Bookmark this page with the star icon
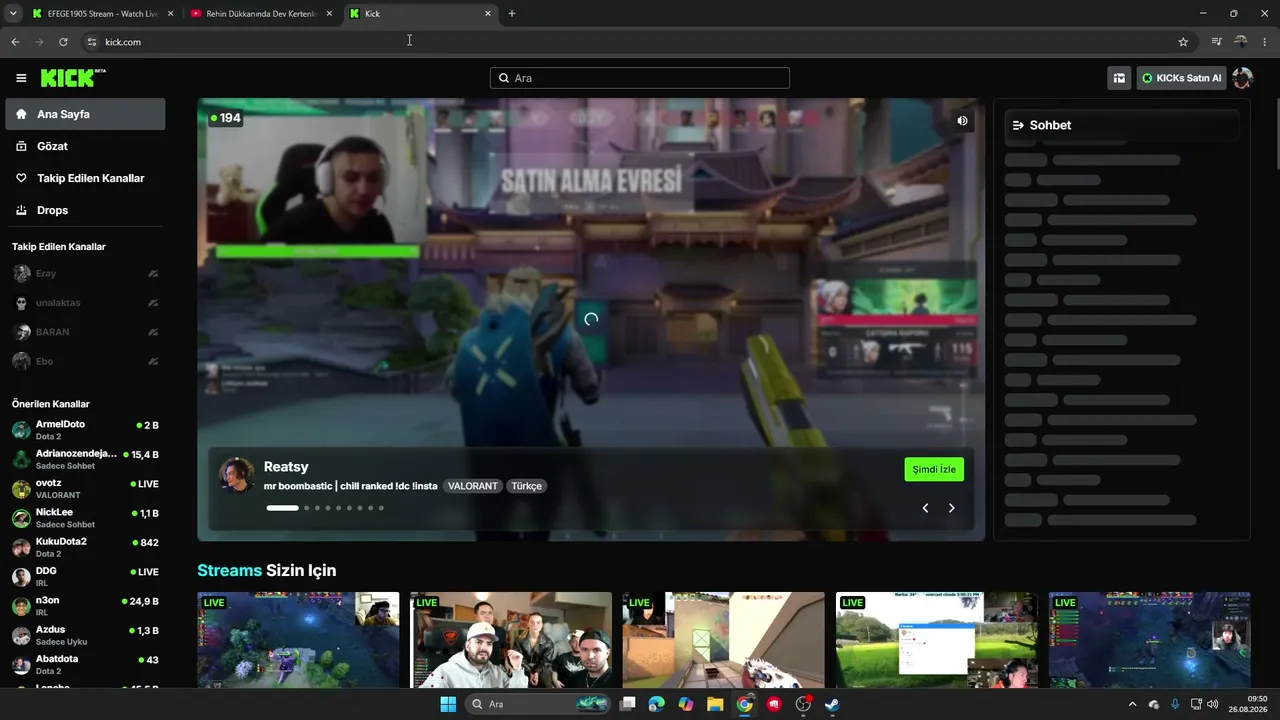The width and height of the screenshot is (1280, 720). (1183, 42)
